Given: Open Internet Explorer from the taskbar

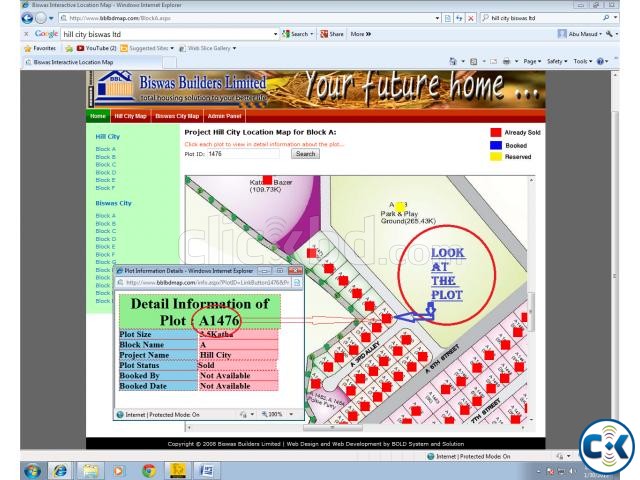Looking at the screenshot, I should [60, 471].
